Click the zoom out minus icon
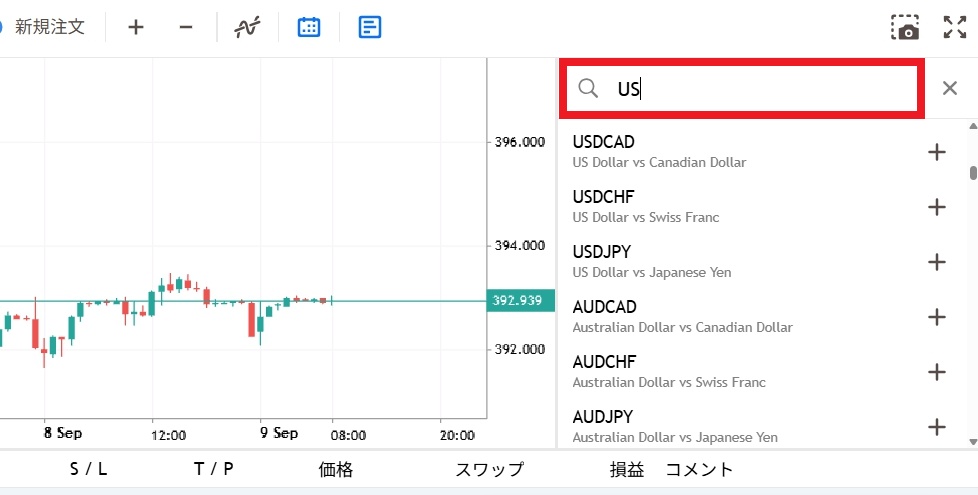This screenshot has width=978, height=495. [x=185, y=27]
